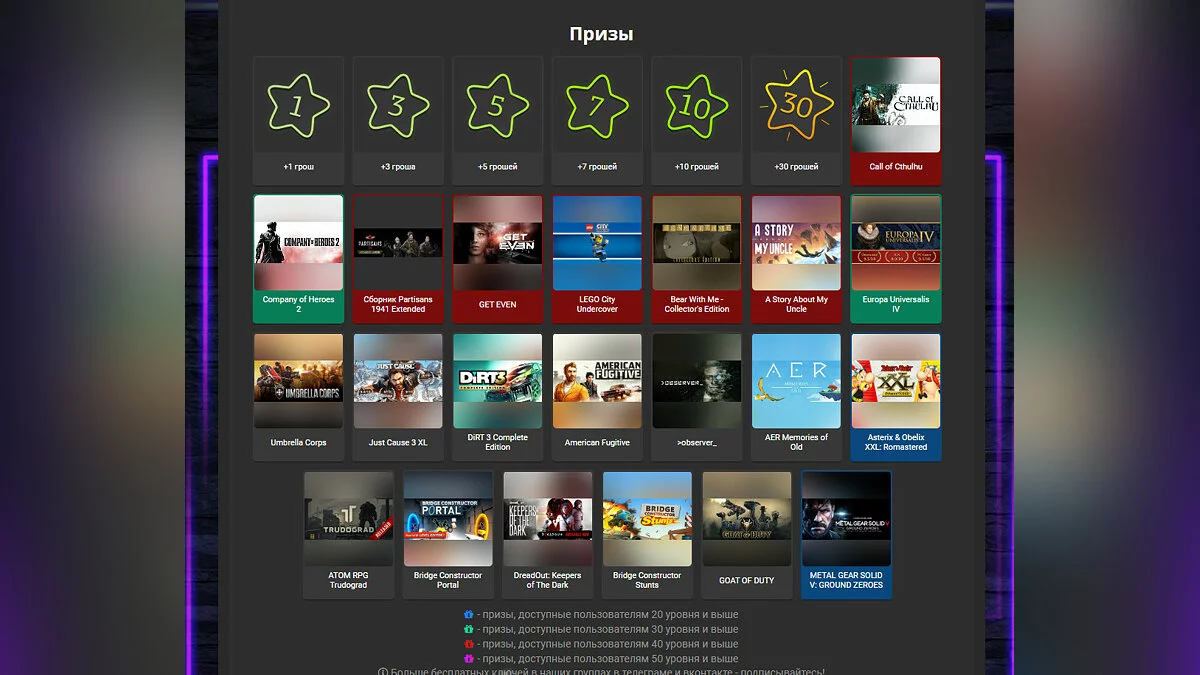Open the Company of Heroes 2 prize card
The image size is (1200, 675).
pos(298,259)
